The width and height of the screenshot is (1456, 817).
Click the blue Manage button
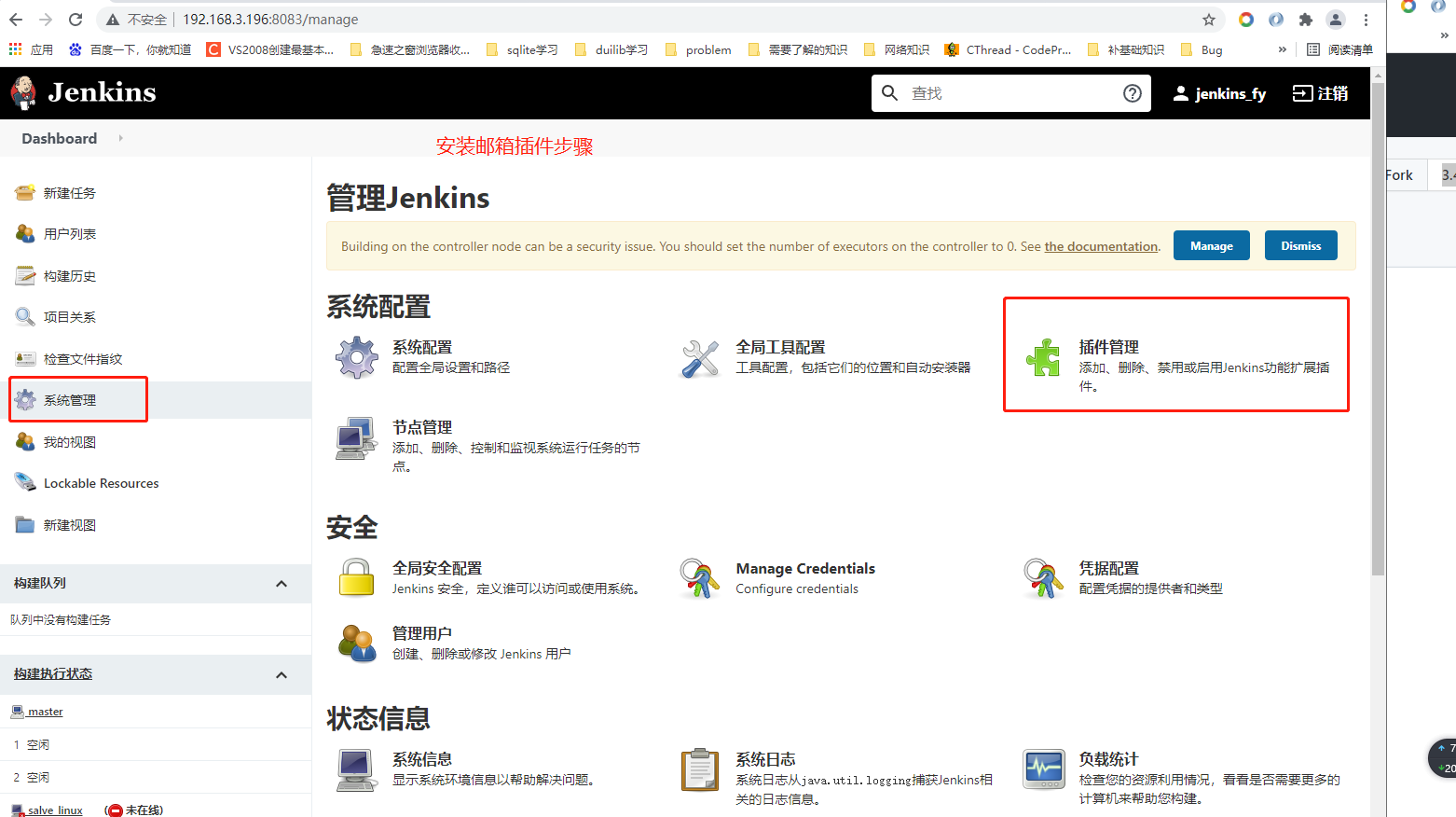(x=1212, y=245)
